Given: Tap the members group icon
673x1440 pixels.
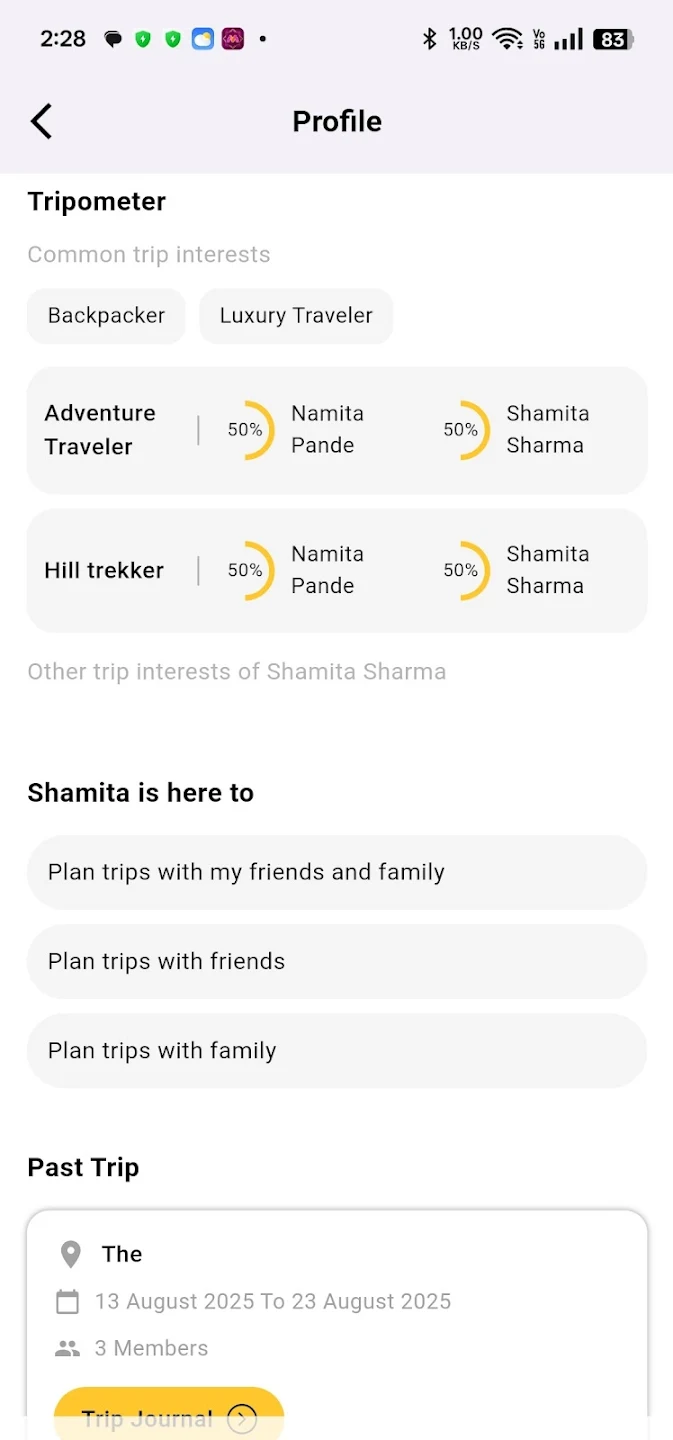Looking at the screenshot, I should (67, 1349).
